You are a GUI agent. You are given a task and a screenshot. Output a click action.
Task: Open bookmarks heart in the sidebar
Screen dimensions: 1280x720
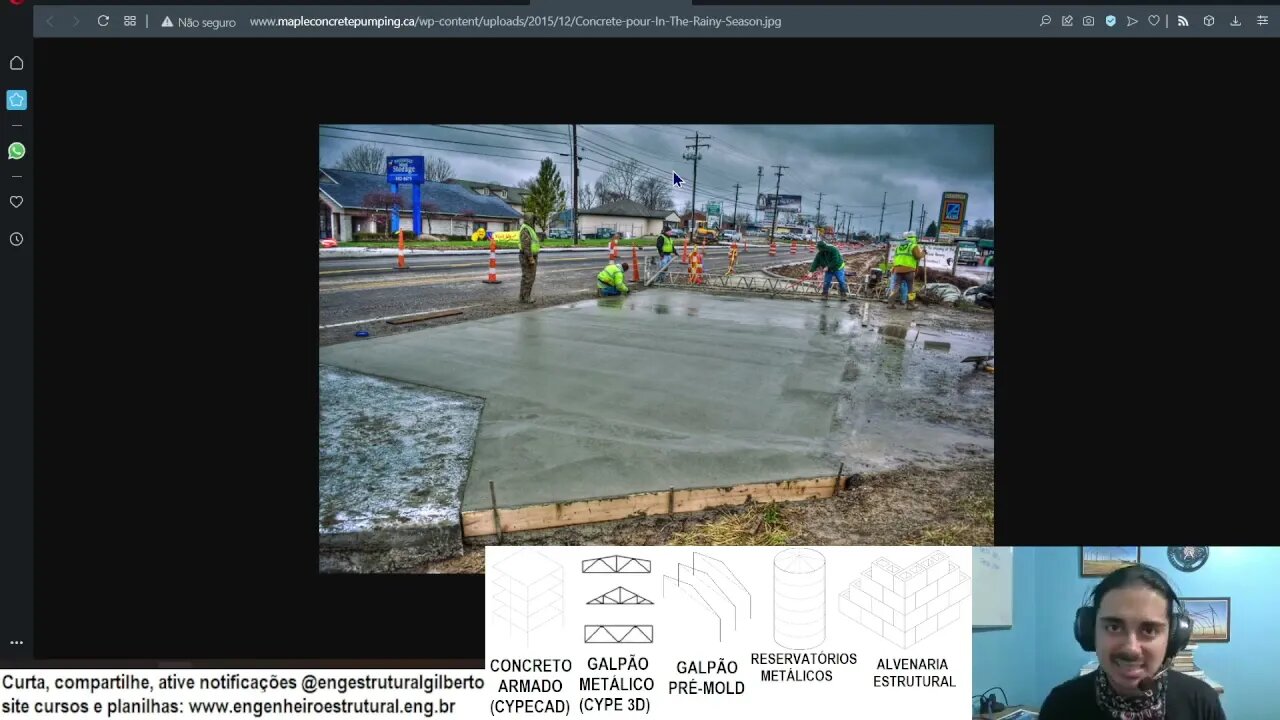tap(16, 202)
